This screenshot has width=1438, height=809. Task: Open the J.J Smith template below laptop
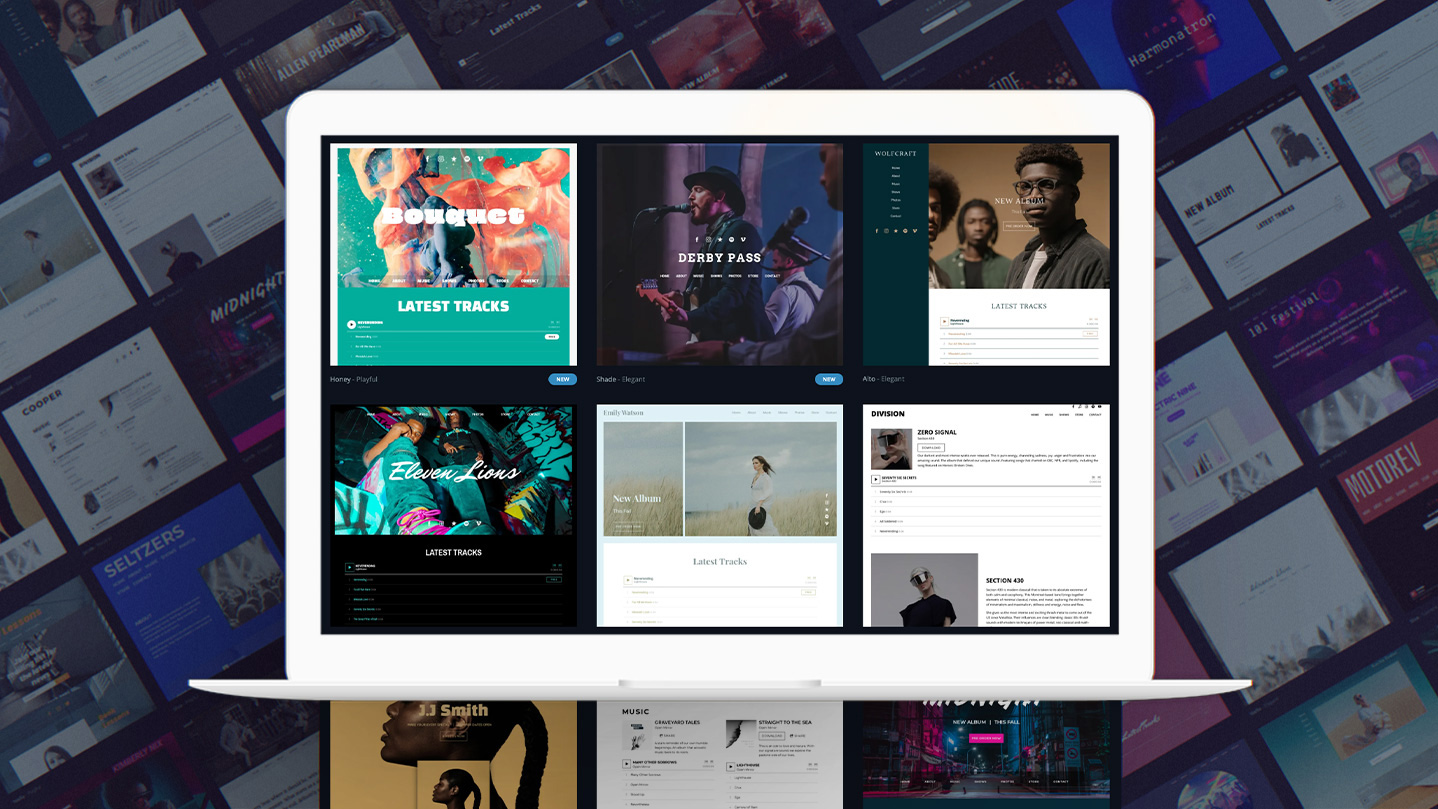click(453, 755)
